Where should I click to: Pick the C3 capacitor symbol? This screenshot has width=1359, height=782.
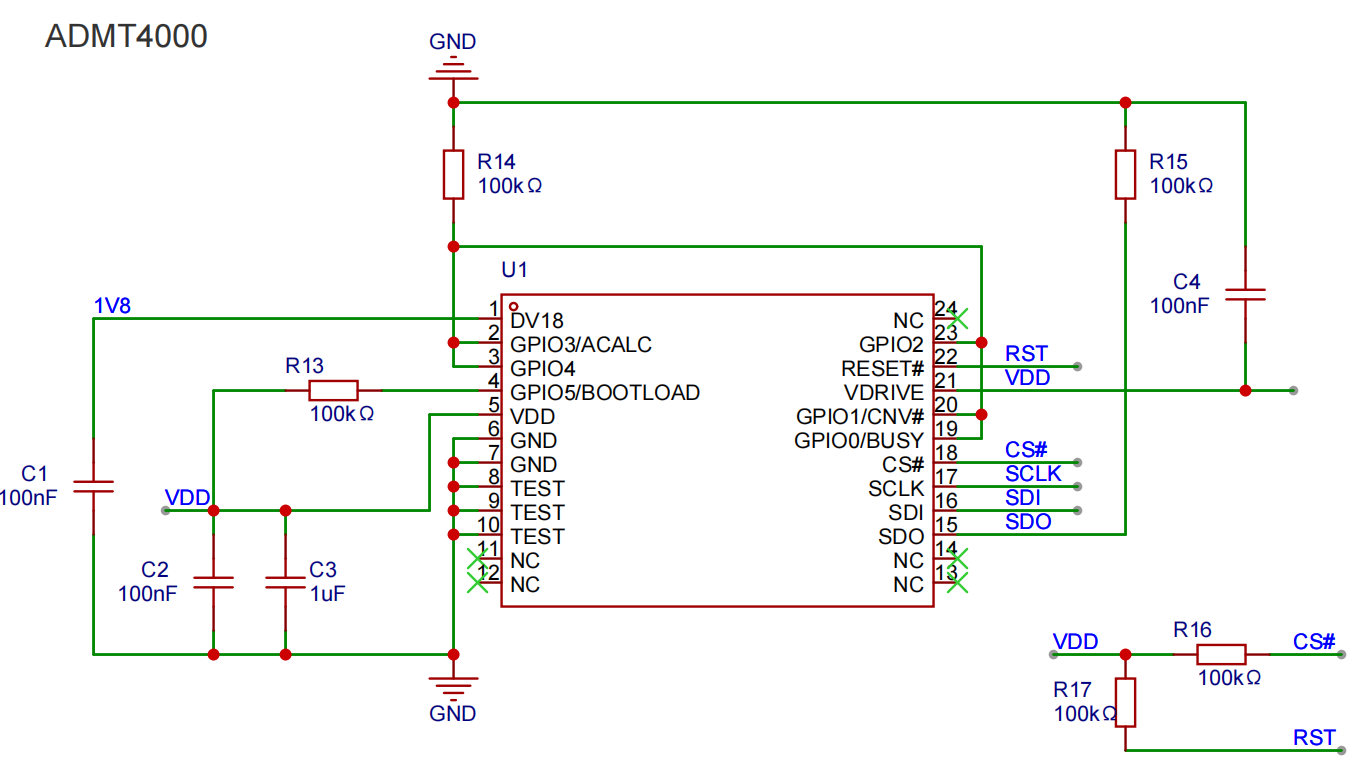coord(285,582)
